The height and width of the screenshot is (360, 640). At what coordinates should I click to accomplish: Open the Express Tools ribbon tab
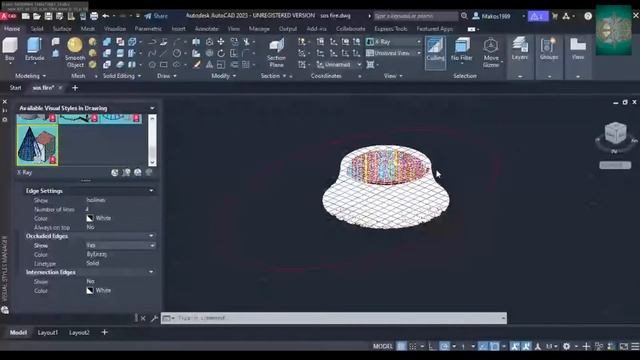391,29
